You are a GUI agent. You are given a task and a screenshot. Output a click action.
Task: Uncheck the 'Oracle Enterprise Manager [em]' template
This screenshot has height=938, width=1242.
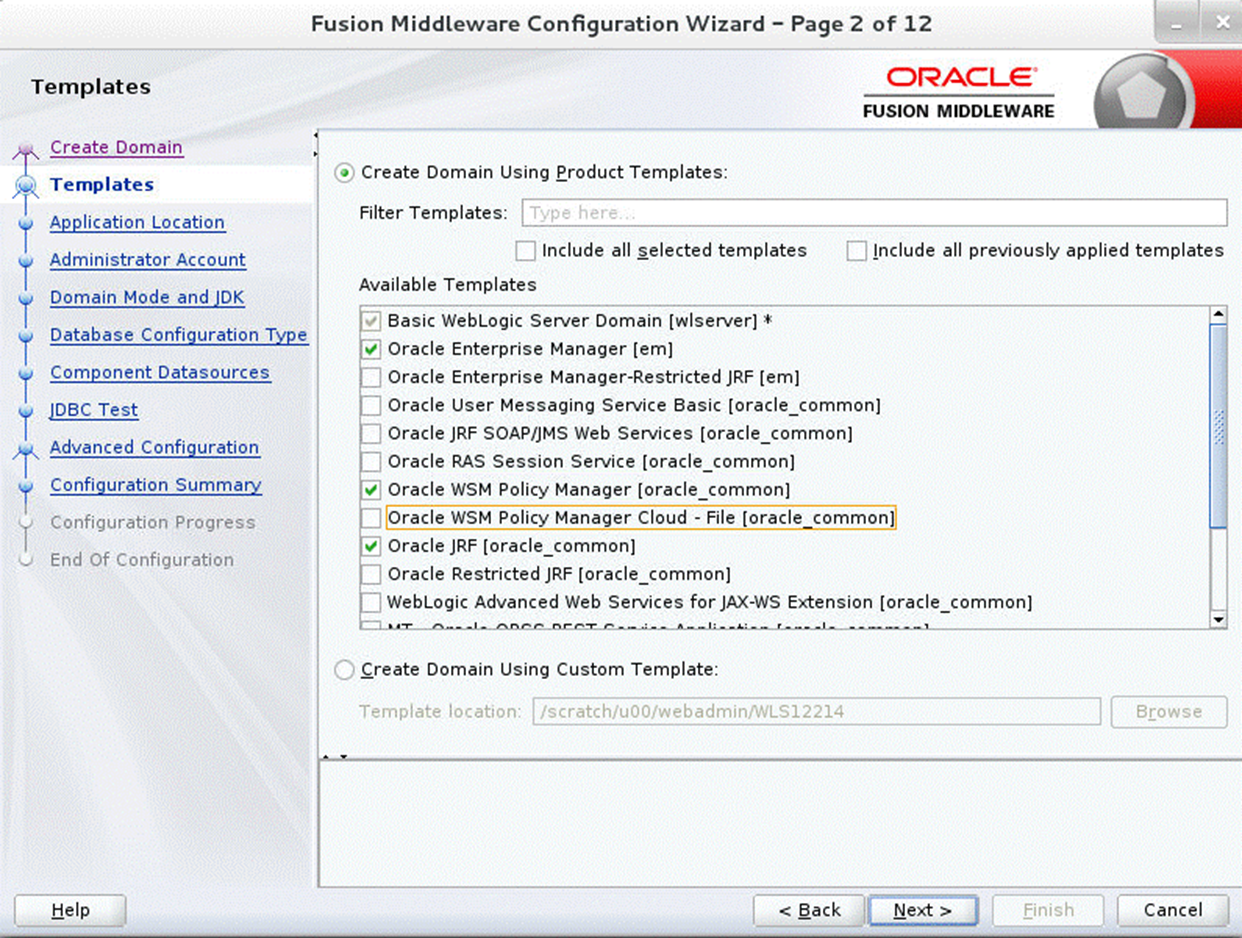[x=369, y=348]
